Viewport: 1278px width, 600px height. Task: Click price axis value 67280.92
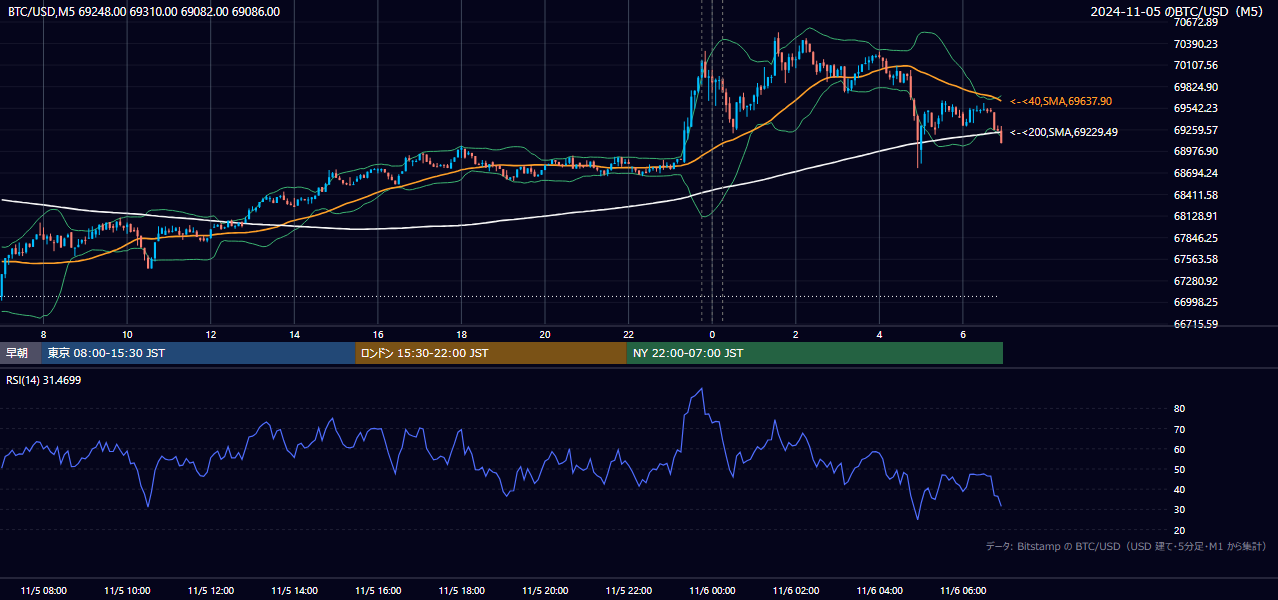click(1196, 281)
